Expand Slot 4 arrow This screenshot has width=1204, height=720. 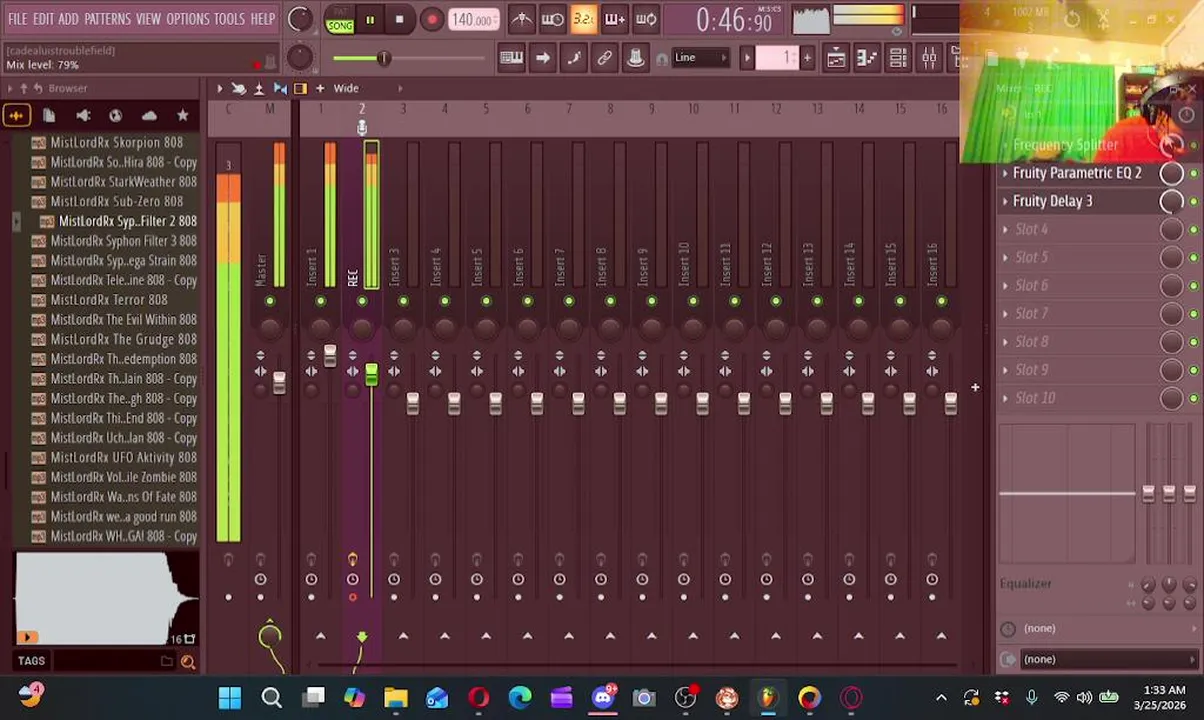coord(1006,230)
